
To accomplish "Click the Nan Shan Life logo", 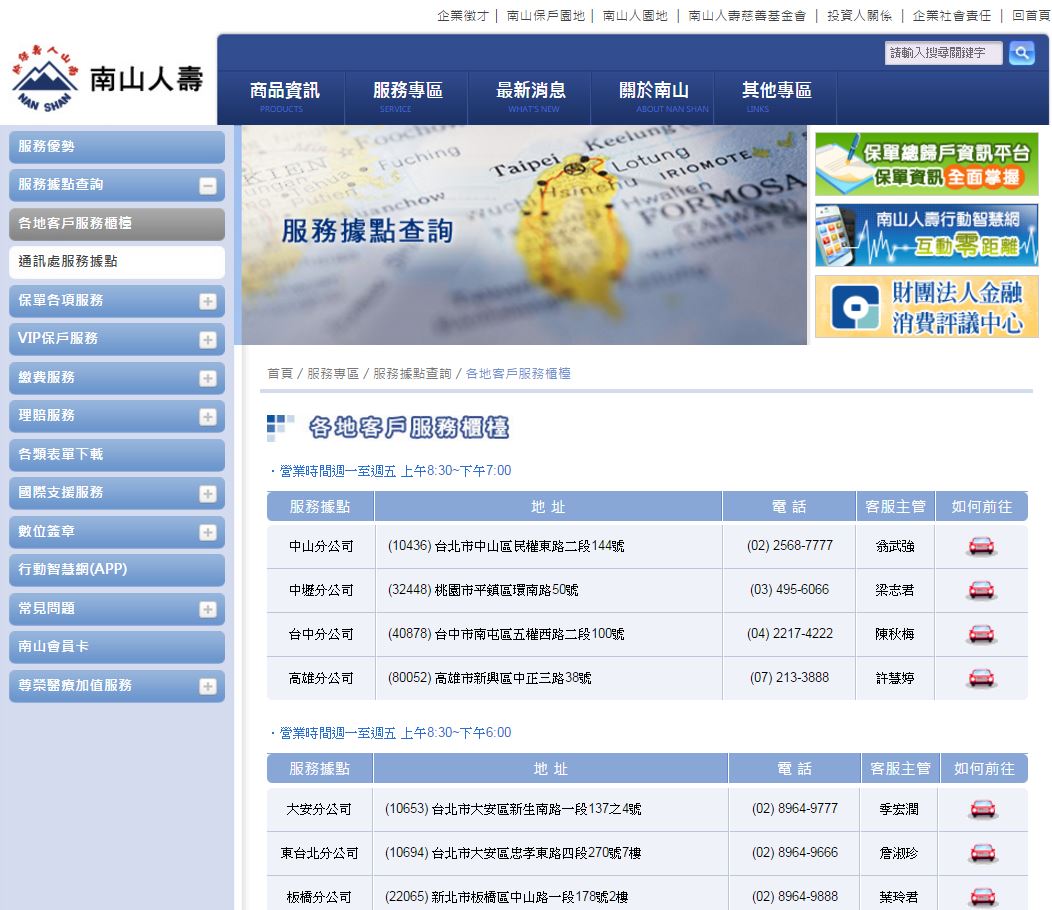I will tap(108, 80).
